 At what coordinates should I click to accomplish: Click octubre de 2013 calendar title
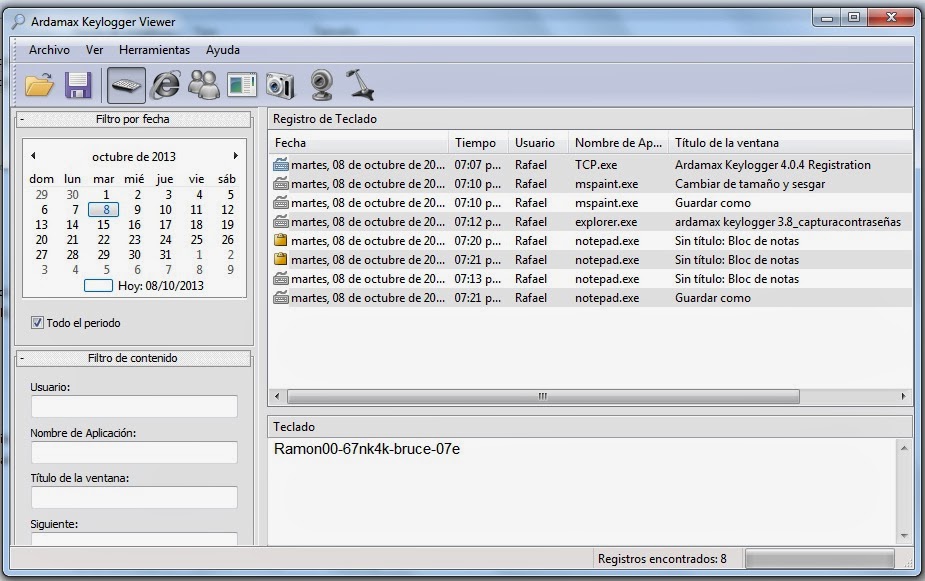click(134, 156)
